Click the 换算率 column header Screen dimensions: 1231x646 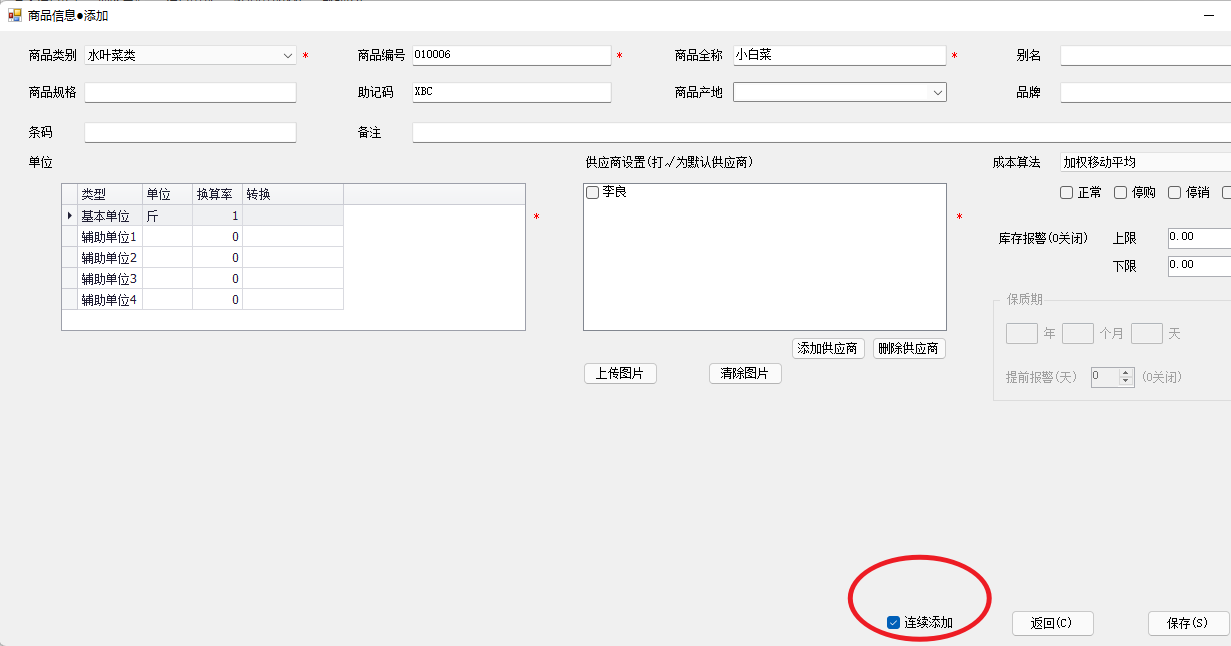tap(217, 195)
